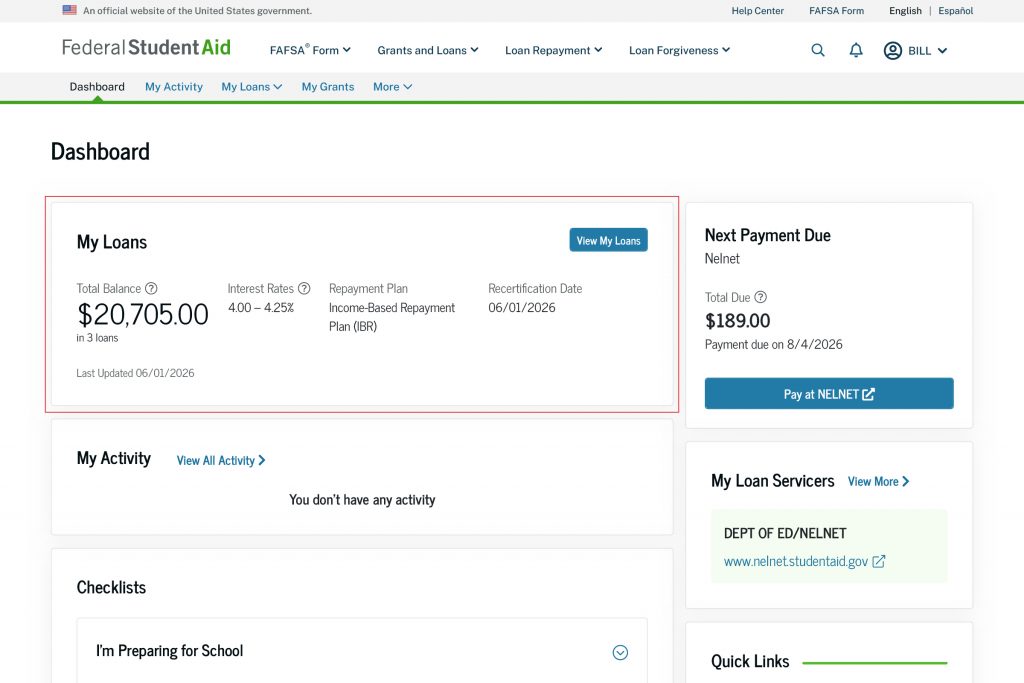Expand the I'm Preparing for School checklist

pyautogui.click(x=620, y=652)
